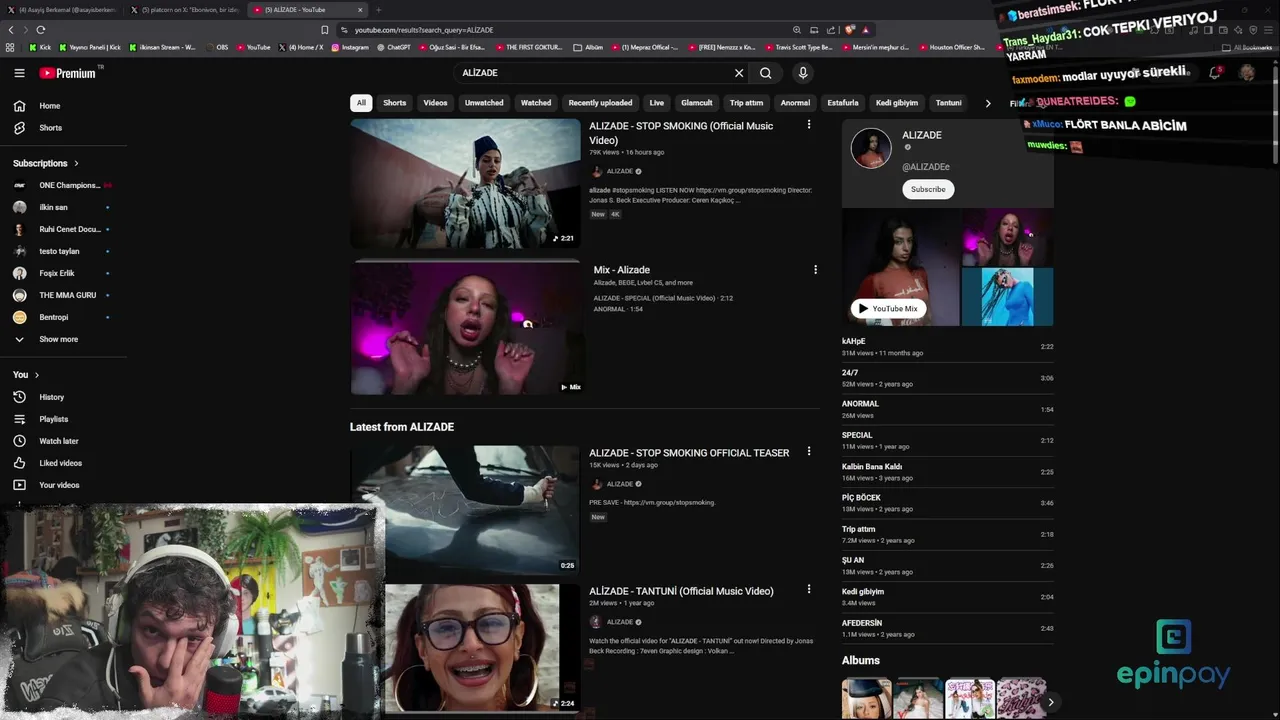Viewport: 1280px width, 720px height.
Task: Open more options for STOP SMOKING OFFICIAL TEASER
Action: click(x=809, y=452)
